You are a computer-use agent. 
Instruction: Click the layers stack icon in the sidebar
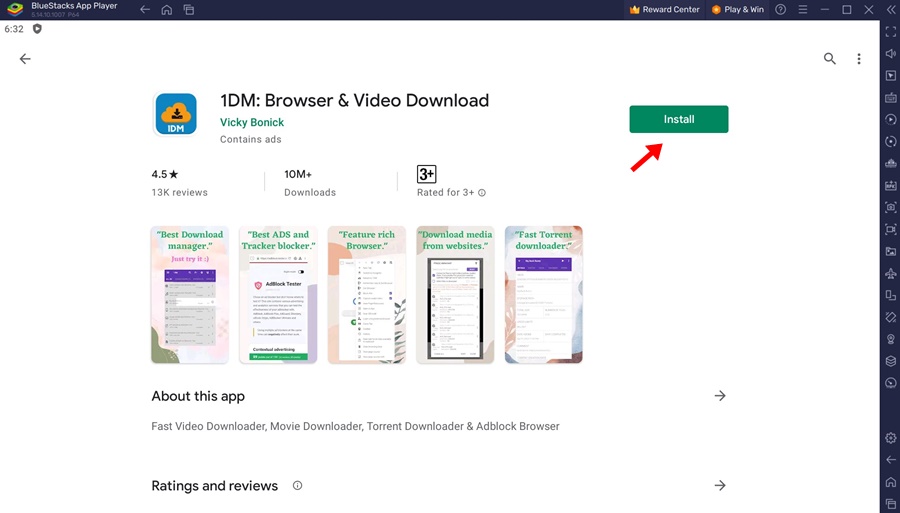891,361
